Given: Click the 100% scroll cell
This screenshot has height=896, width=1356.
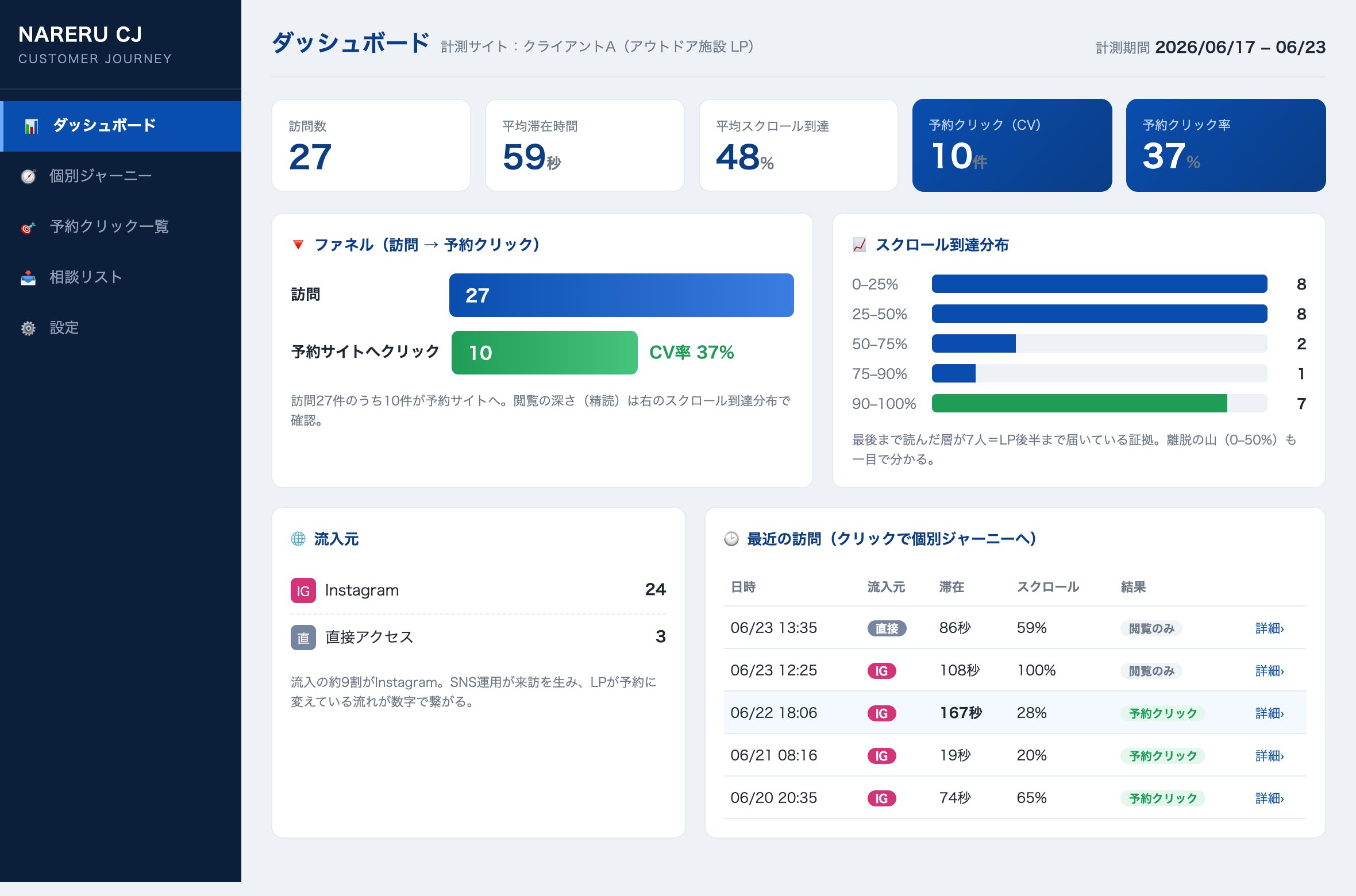Looking at the screenshot, I should [x=1037, y=670].
